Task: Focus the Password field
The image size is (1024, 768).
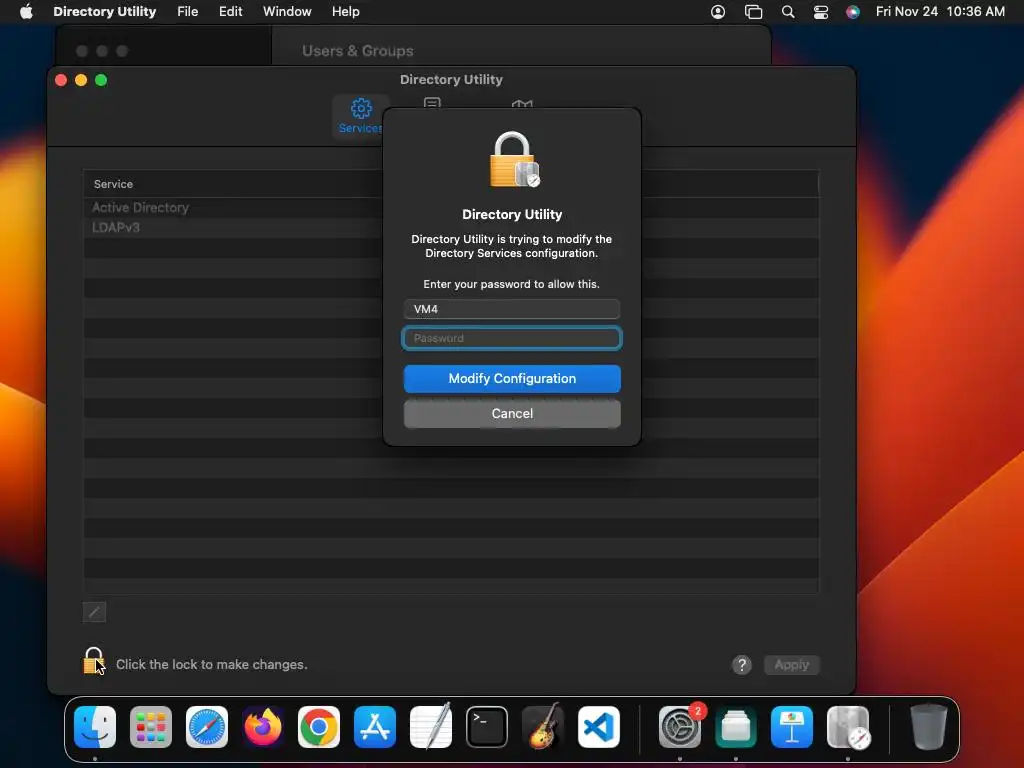Action: point(512,338)
